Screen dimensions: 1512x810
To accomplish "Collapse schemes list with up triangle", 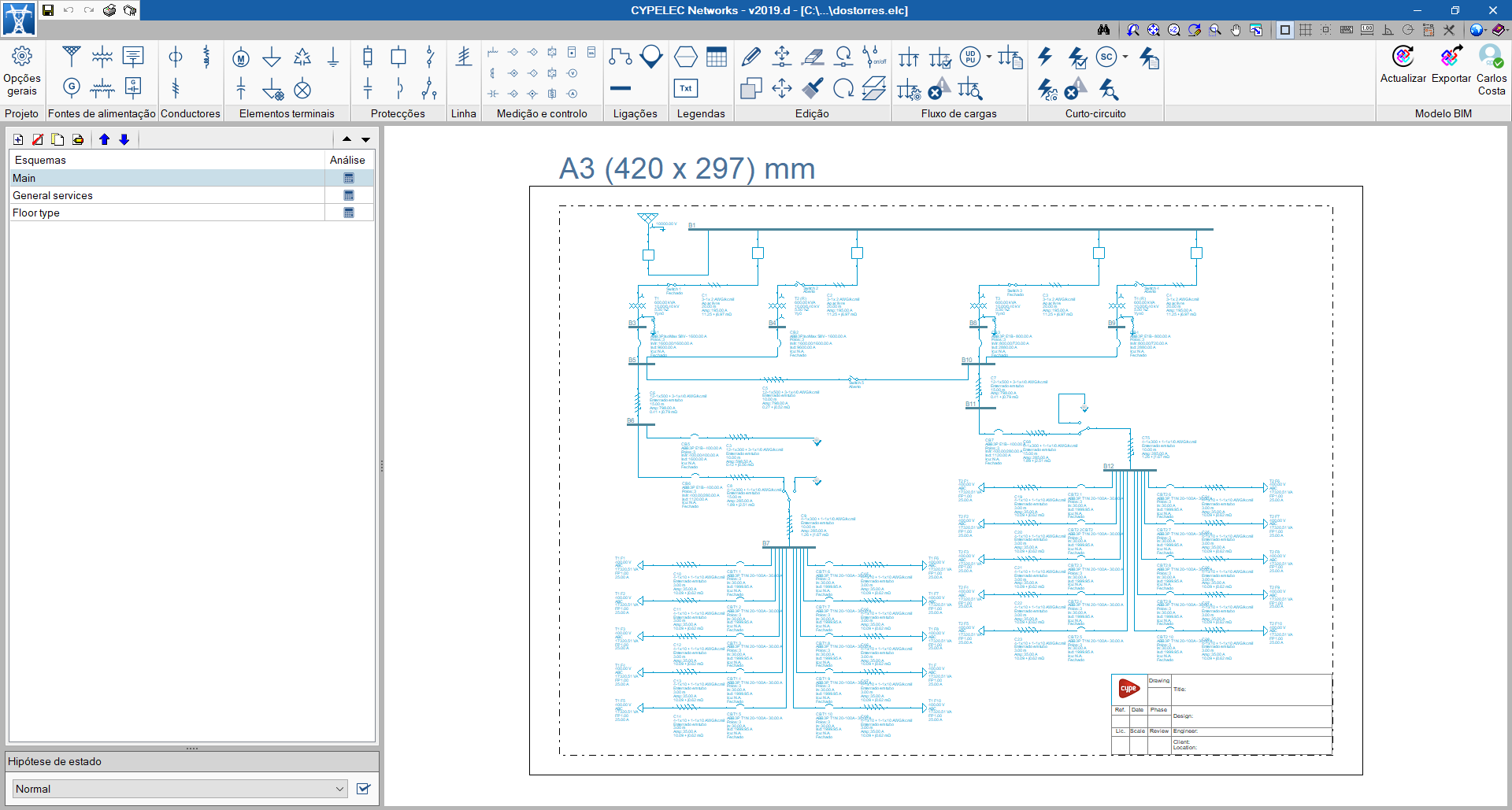I will (347, 139).
